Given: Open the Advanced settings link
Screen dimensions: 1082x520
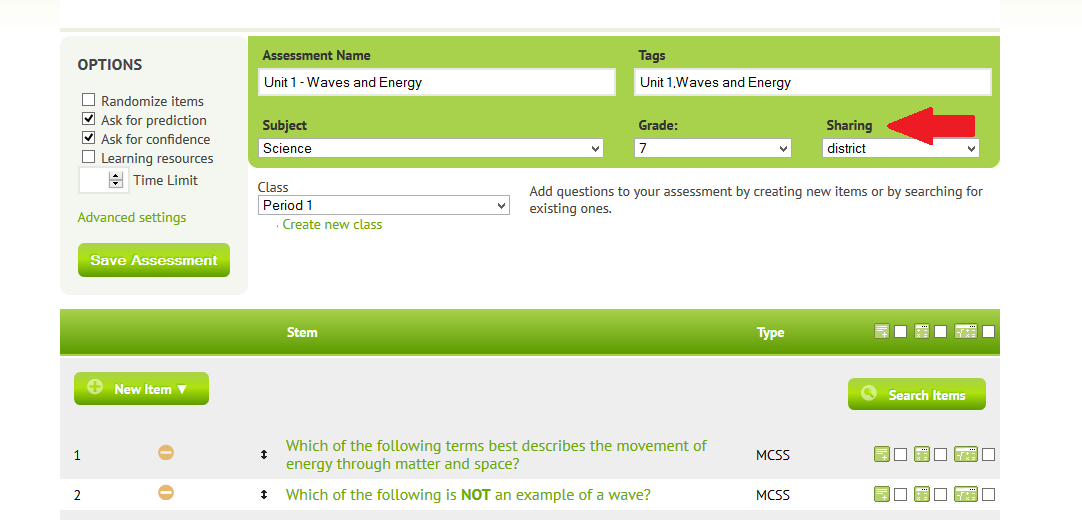Looking at the screenshot, I should pos(132,217).
